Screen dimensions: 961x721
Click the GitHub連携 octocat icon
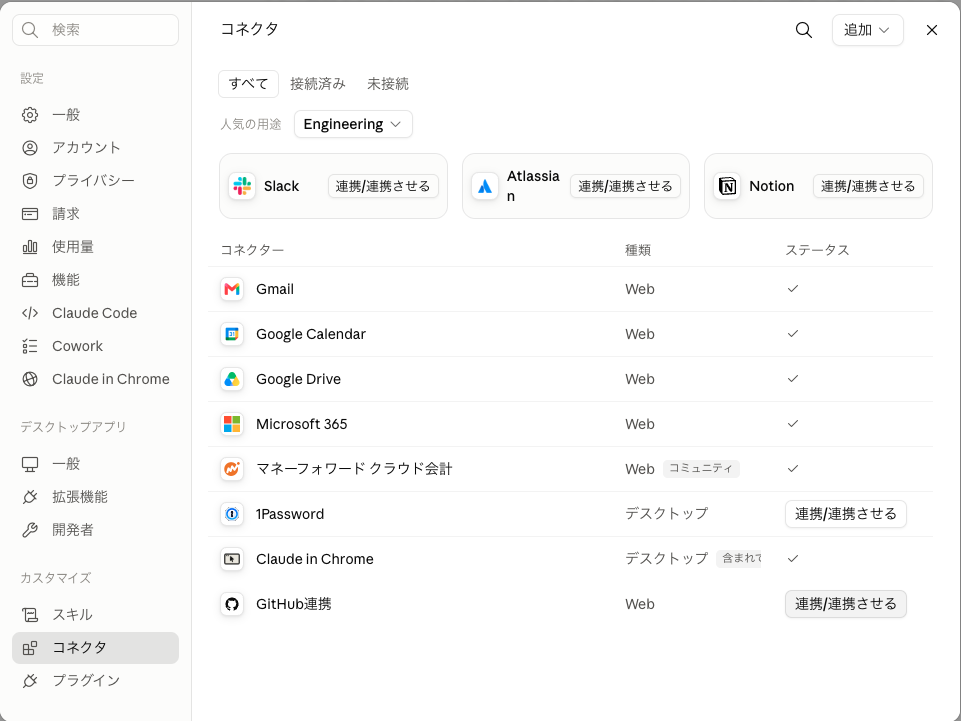[232, 604]
